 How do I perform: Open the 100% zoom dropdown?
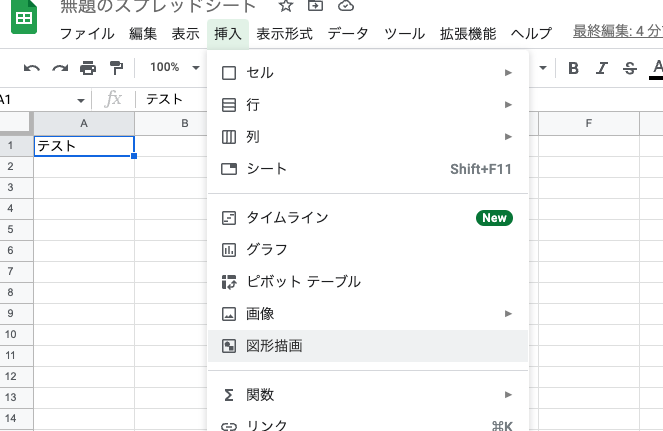(172, 68)
